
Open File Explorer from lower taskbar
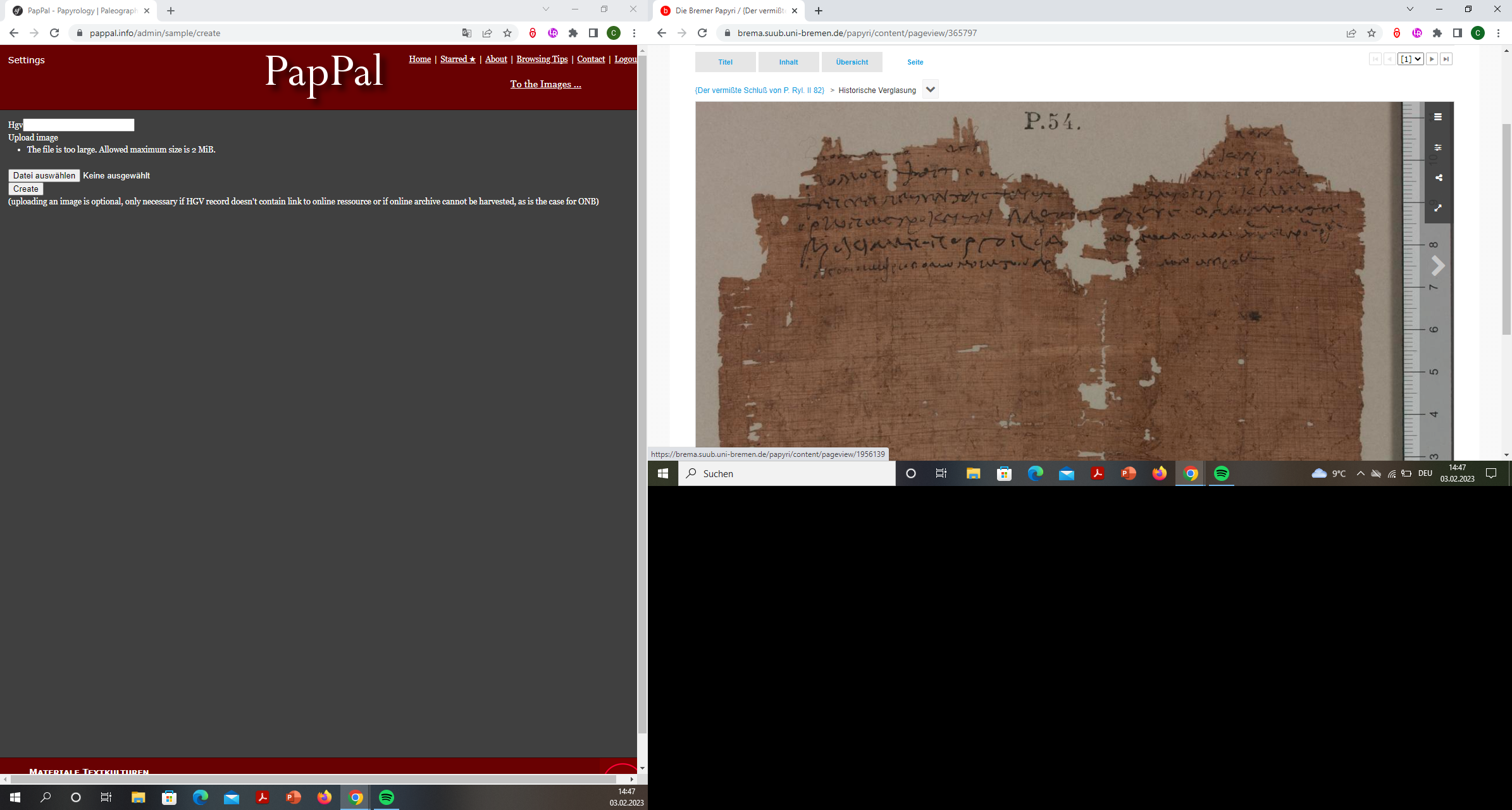point(138,797)
